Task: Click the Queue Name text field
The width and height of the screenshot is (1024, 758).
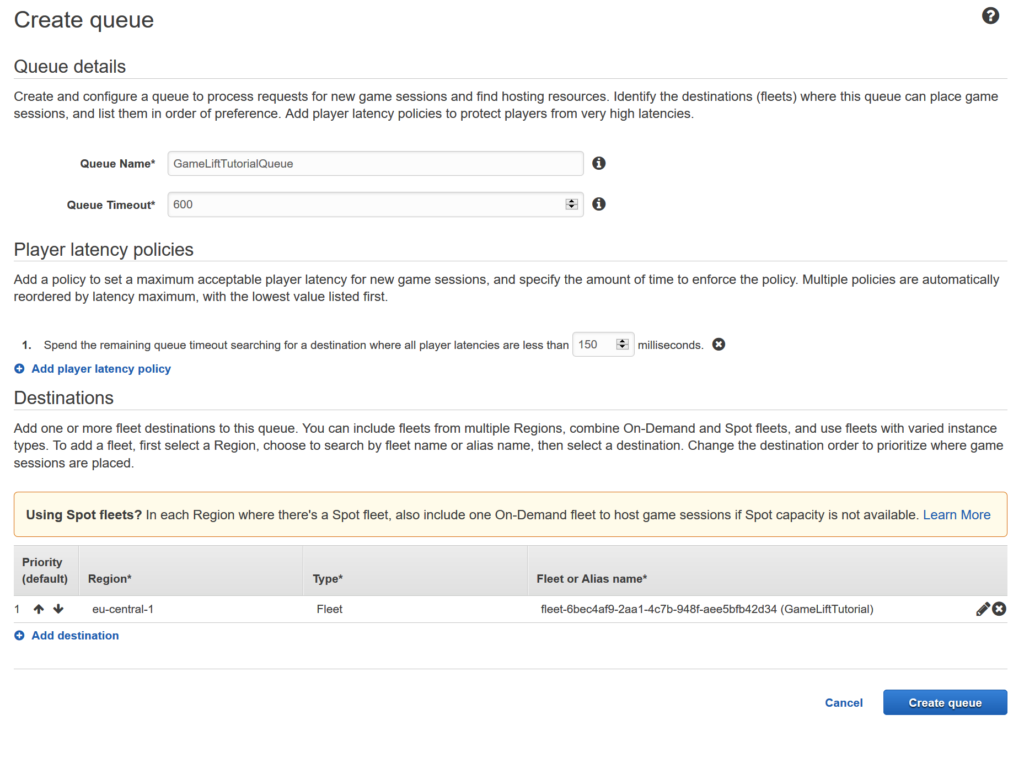Action: 375,163
